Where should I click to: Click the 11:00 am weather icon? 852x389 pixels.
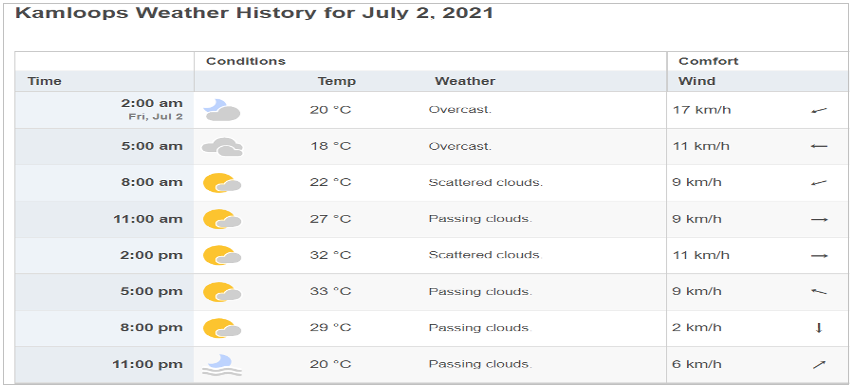click(222, 219)
